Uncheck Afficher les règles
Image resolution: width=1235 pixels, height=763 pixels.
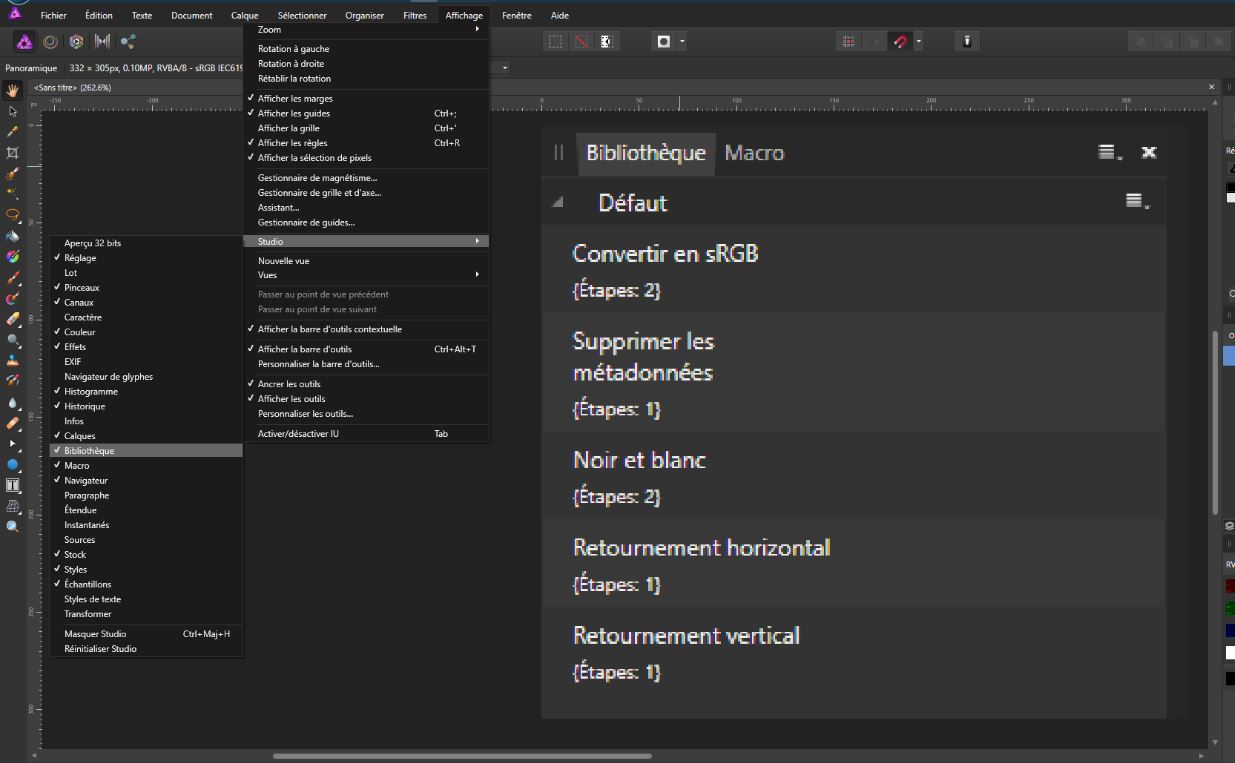[x=366, y=143]
